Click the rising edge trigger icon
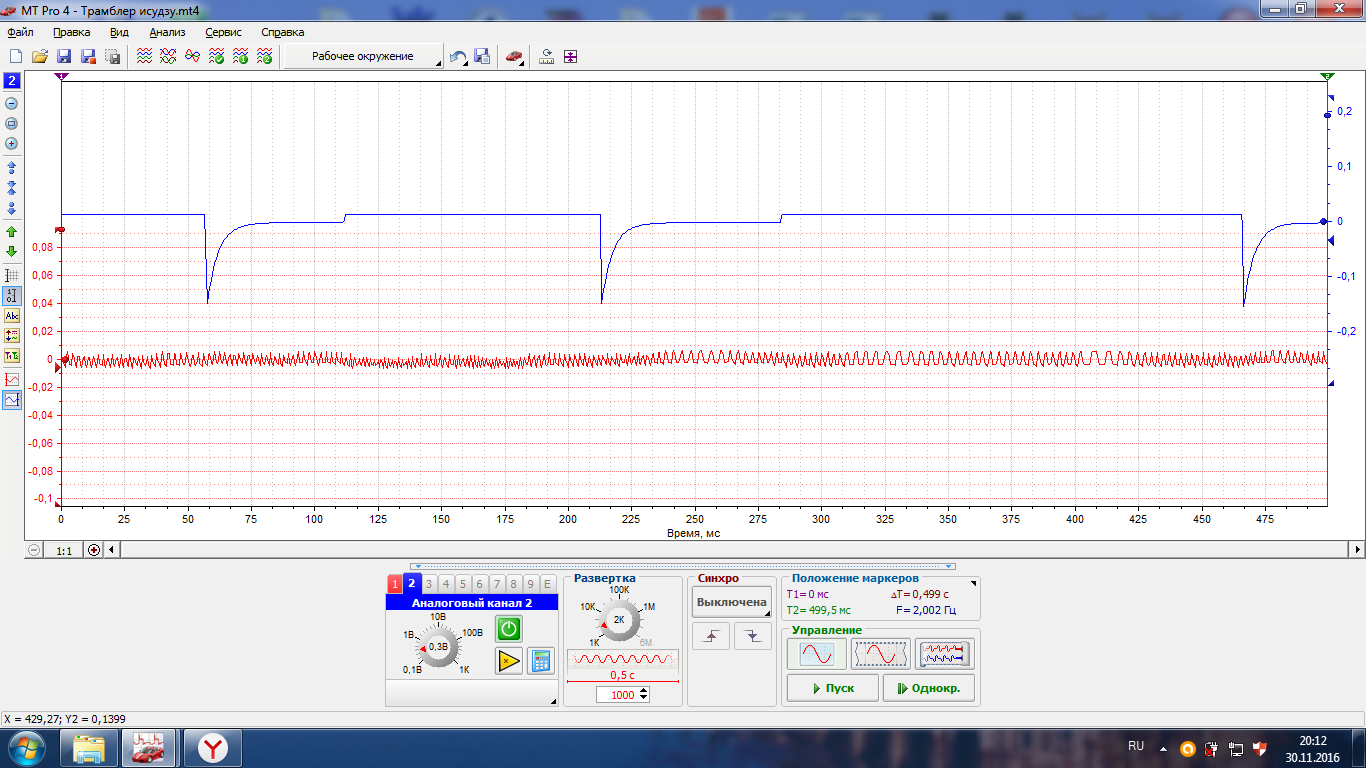 coord(711,636)
